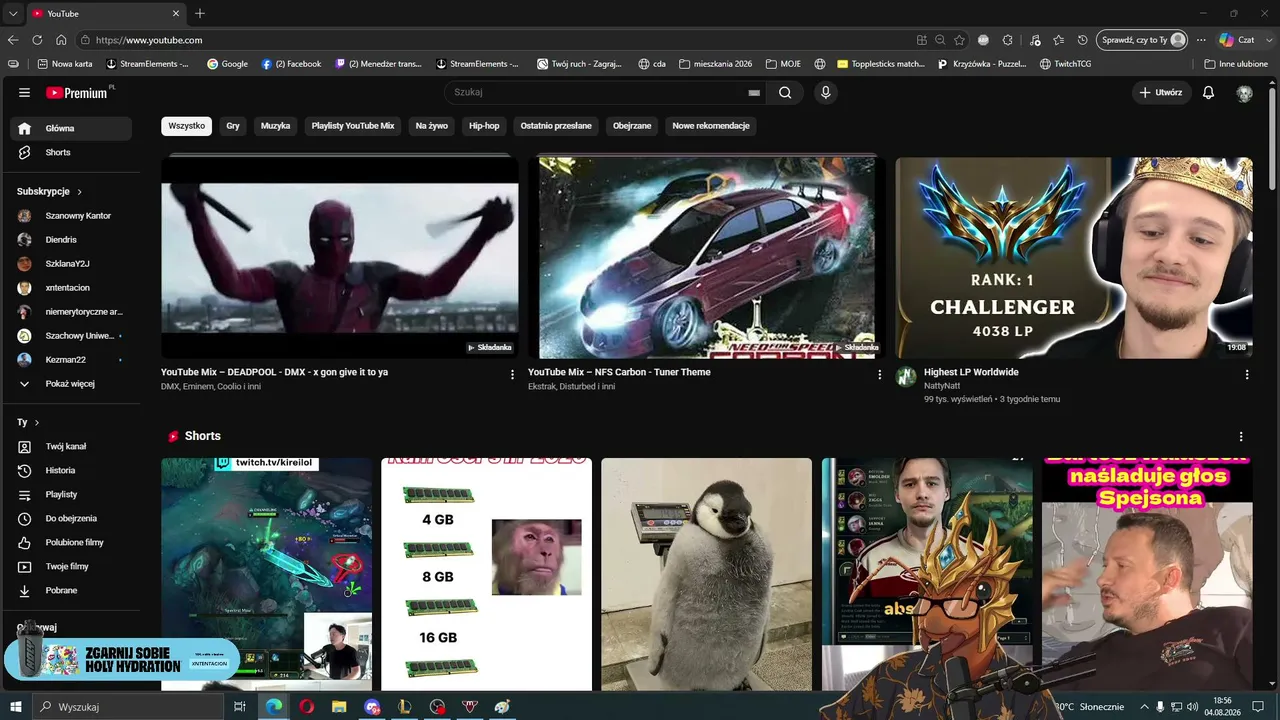
Task: Open the browser extensions puzzle icon
Action: tap(1007, 40)
